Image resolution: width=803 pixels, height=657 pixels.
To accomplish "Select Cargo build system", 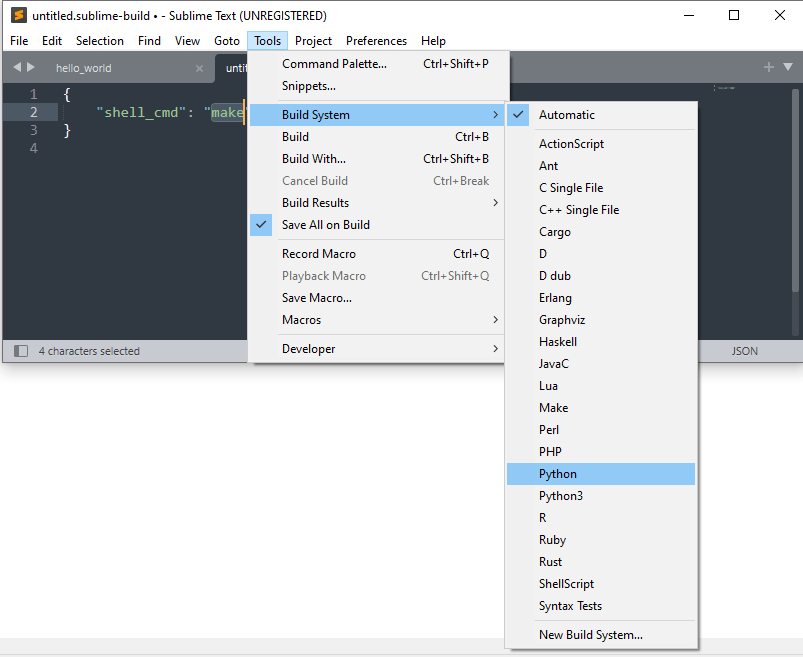I will coord(601,232).
